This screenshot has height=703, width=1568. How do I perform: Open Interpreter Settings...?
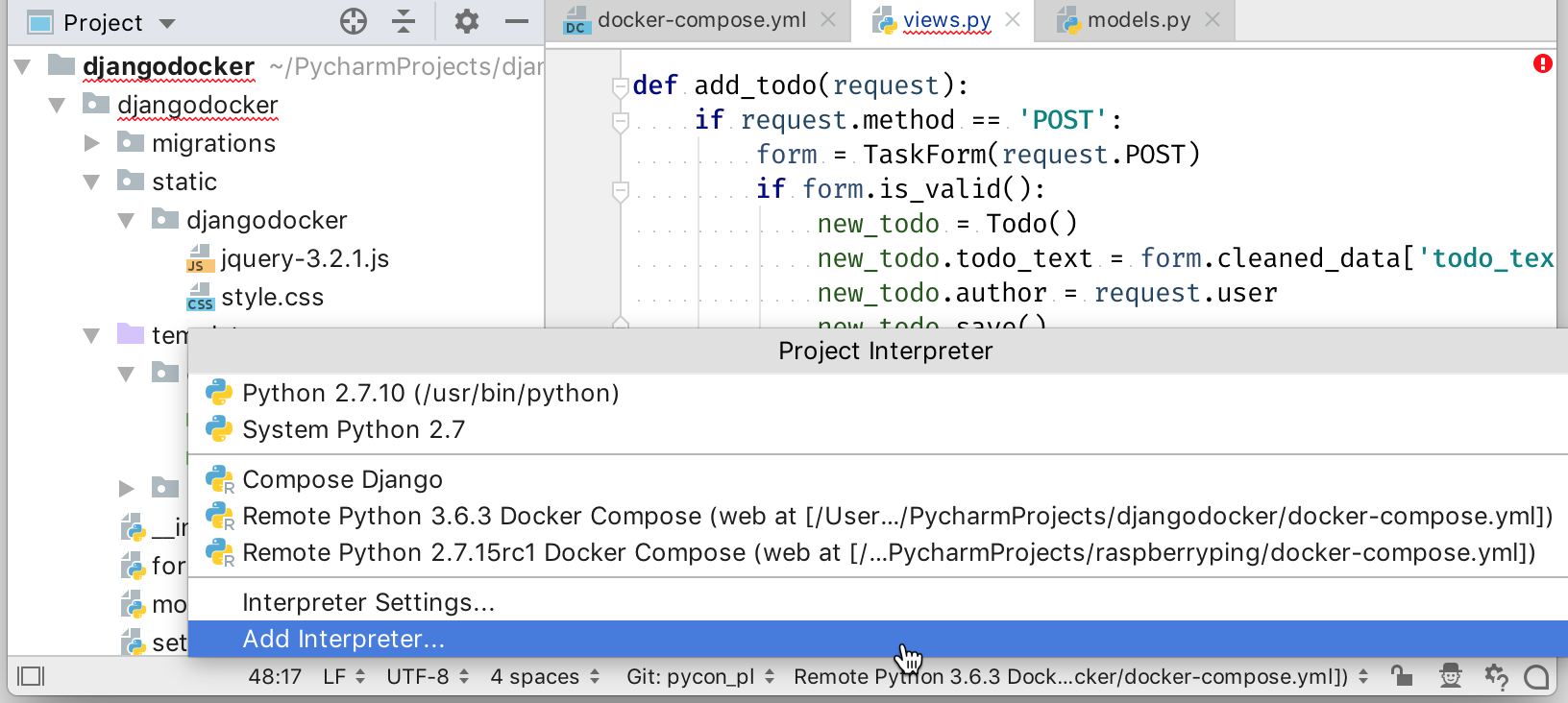tap(368, 602)
